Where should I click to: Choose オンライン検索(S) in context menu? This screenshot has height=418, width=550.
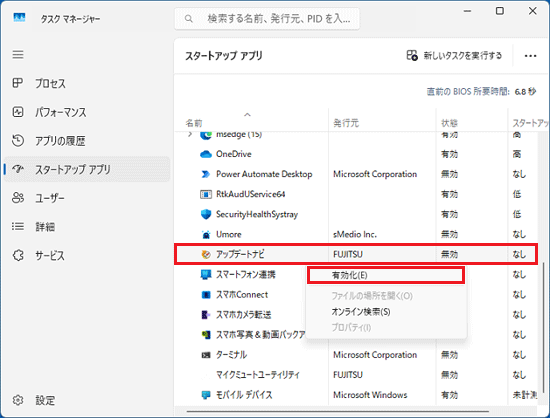coord(361,311)
